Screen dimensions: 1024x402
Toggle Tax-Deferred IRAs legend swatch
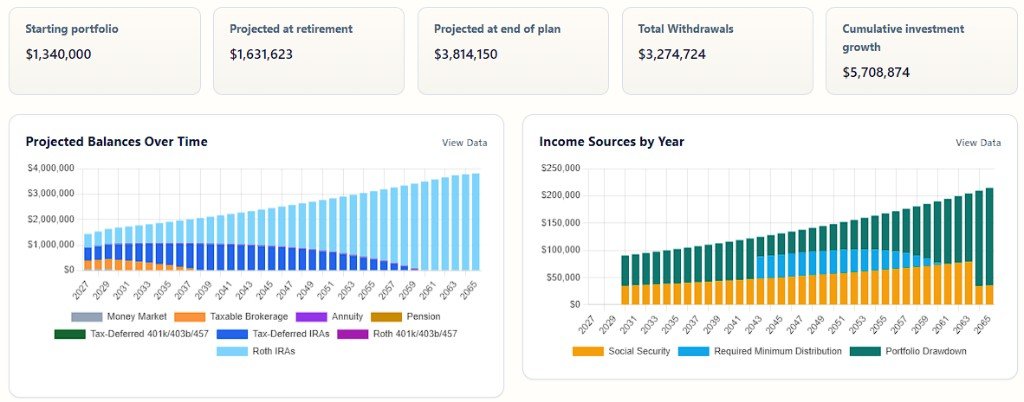click(x=232, y=334)
